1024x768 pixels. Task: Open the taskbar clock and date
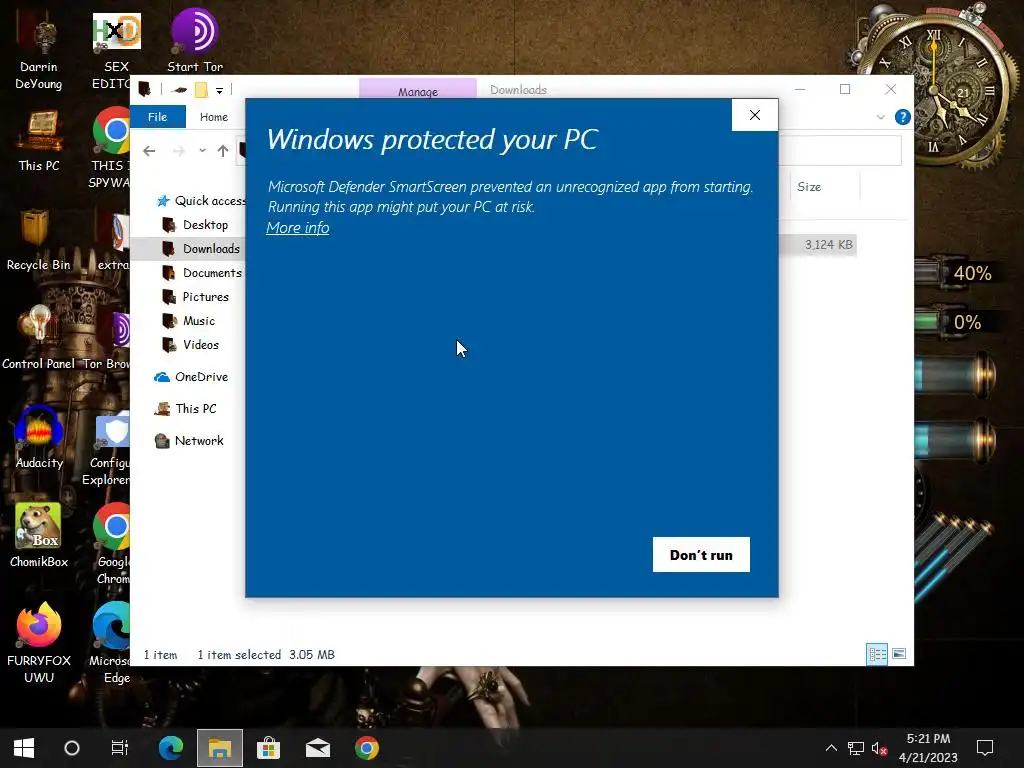pyautogui.click(x=928, y=748)
